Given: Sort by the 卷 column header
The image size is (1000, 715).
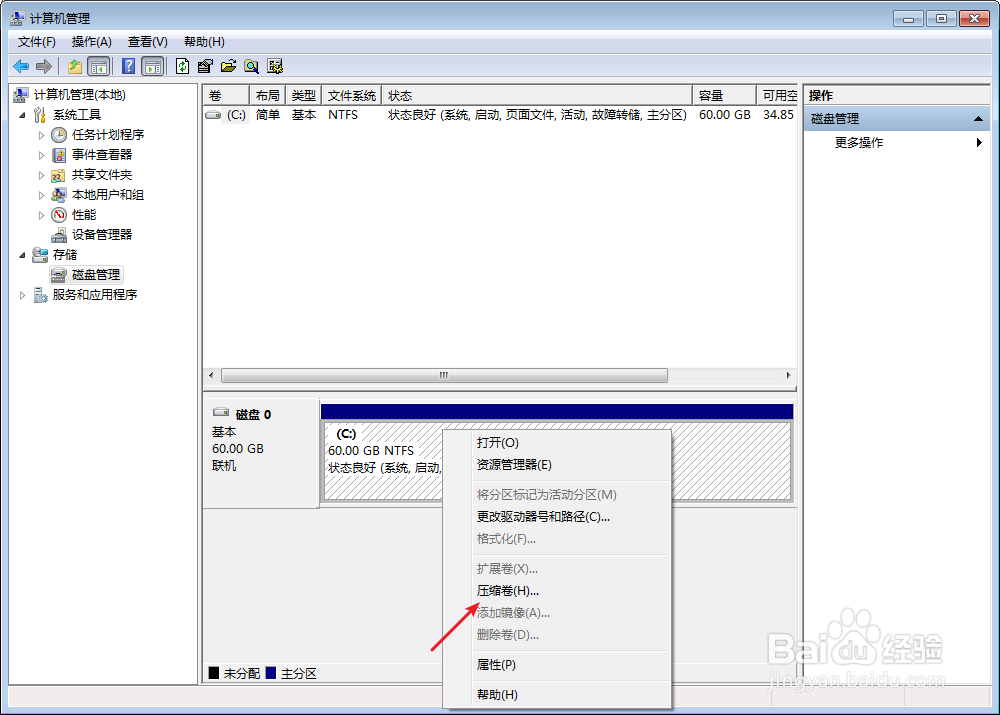Looking at the screenshot, I should (x=226, y=96).
